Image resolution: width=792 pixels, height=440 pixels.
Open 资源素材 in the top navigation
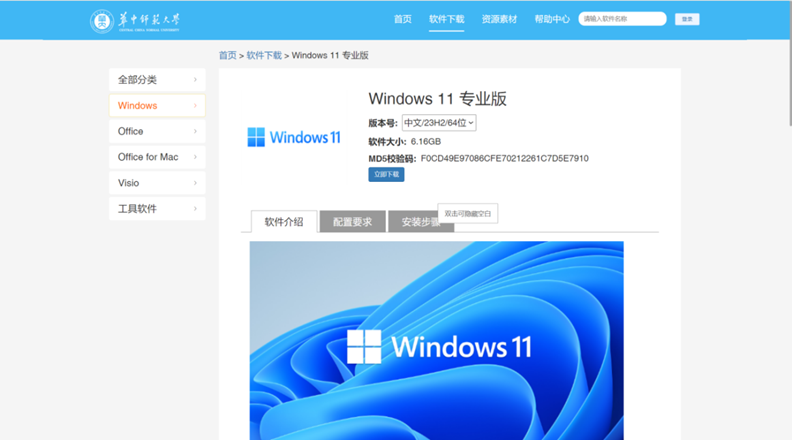click(x=498, y=19)
